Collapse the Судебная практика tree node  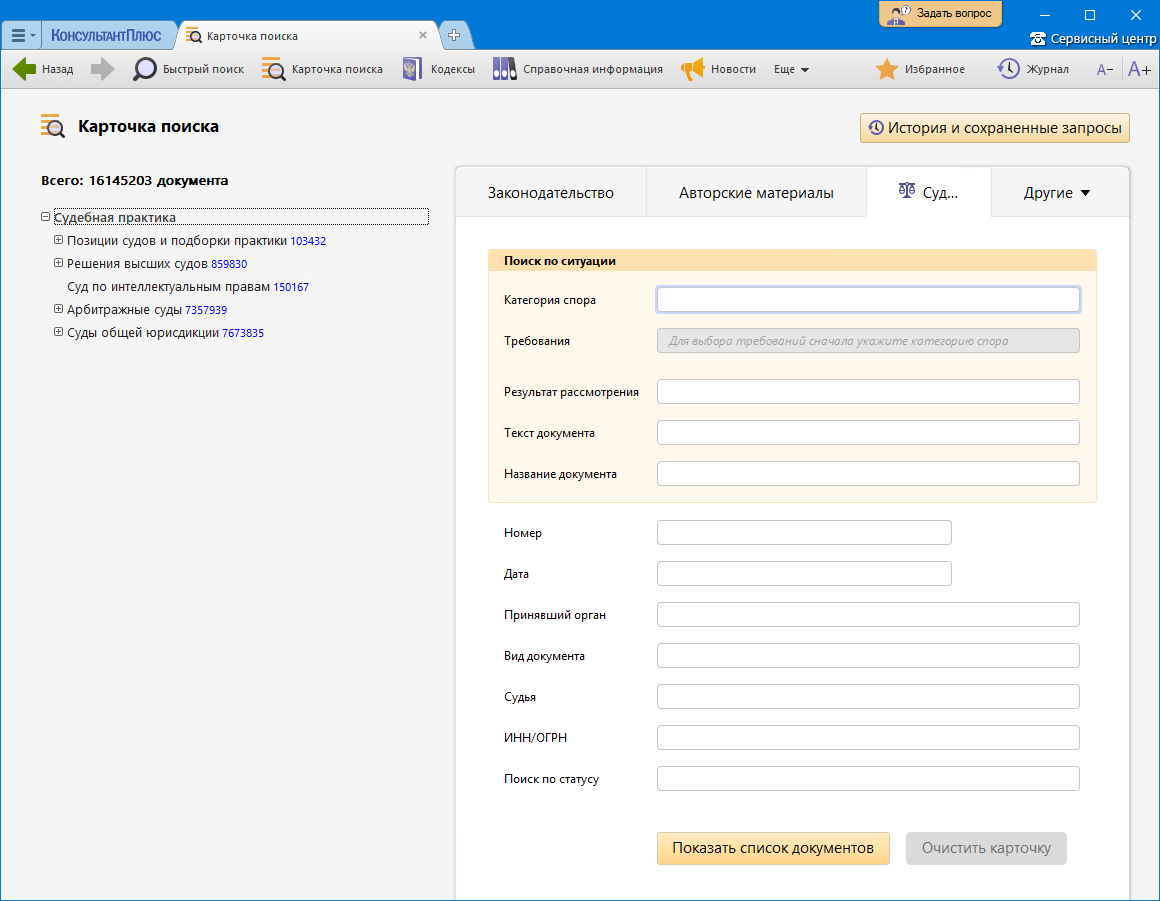tap(46, 217)
